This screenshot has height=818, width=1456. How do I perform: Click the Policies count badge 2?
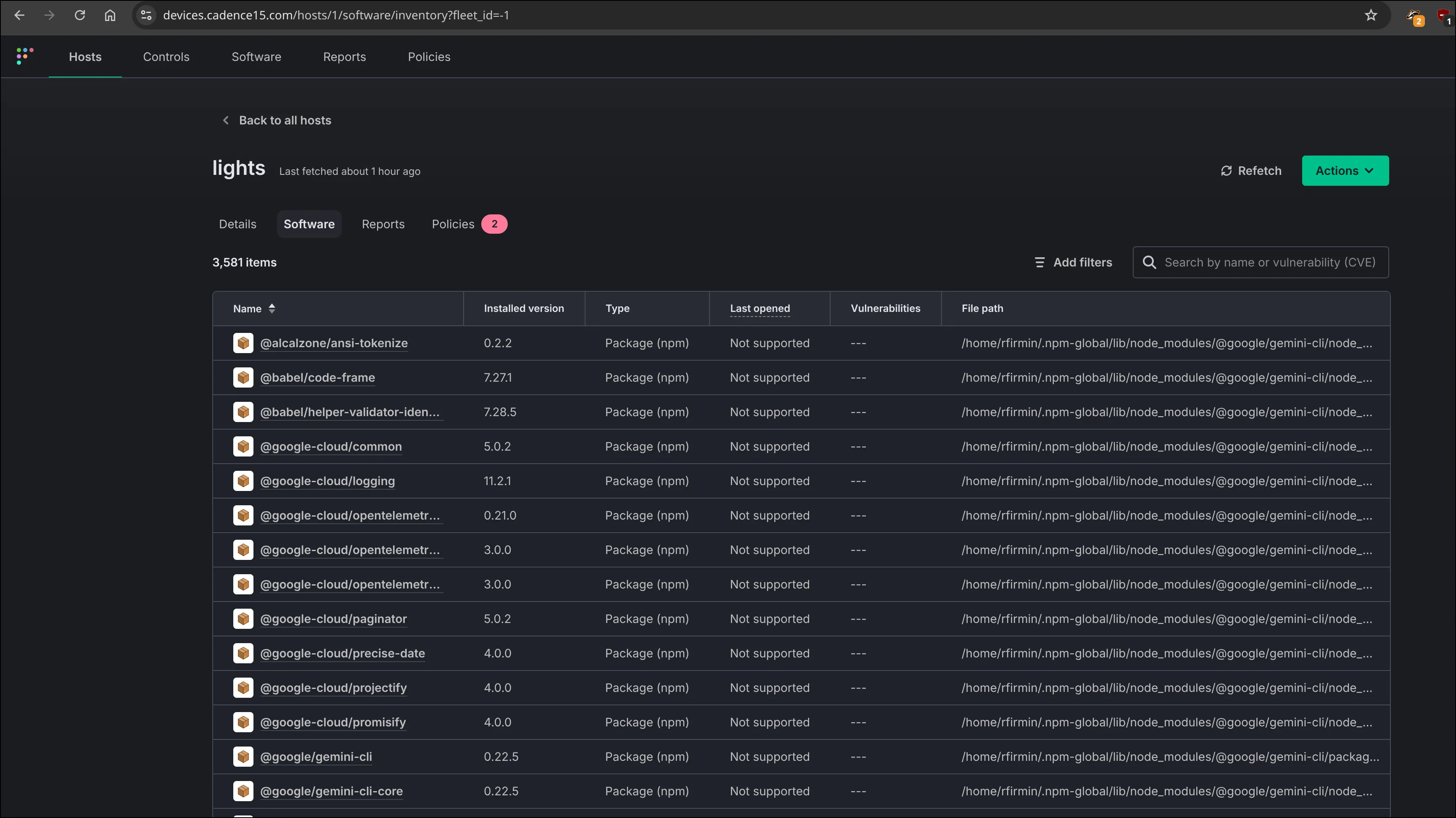point(494,224)
